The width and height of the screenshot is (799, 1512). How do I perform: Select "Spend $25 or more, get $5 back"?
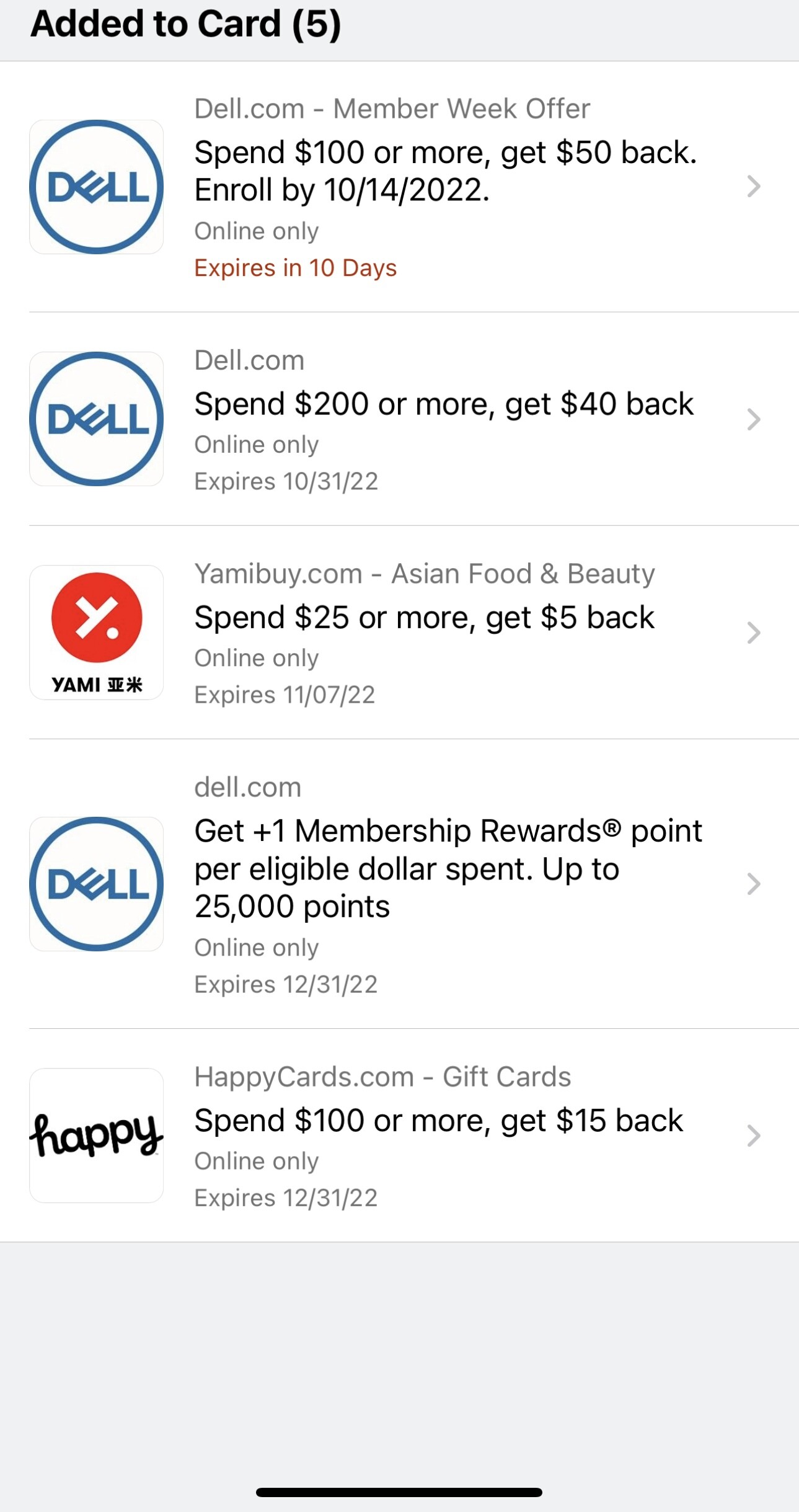point(424,618)
